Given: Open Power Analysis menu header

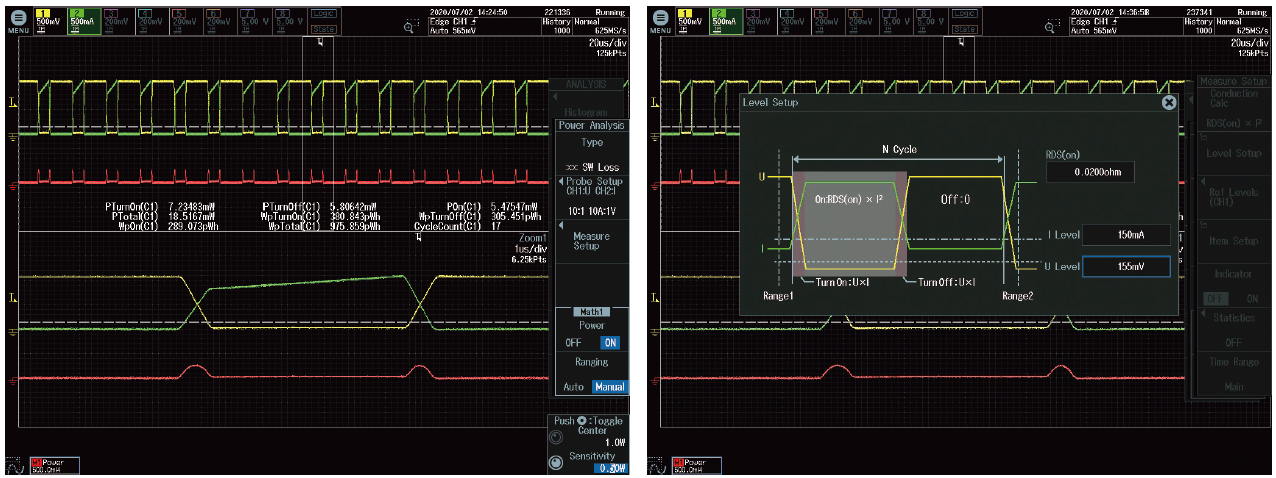Looking at the screenshot, I should 592,125.
